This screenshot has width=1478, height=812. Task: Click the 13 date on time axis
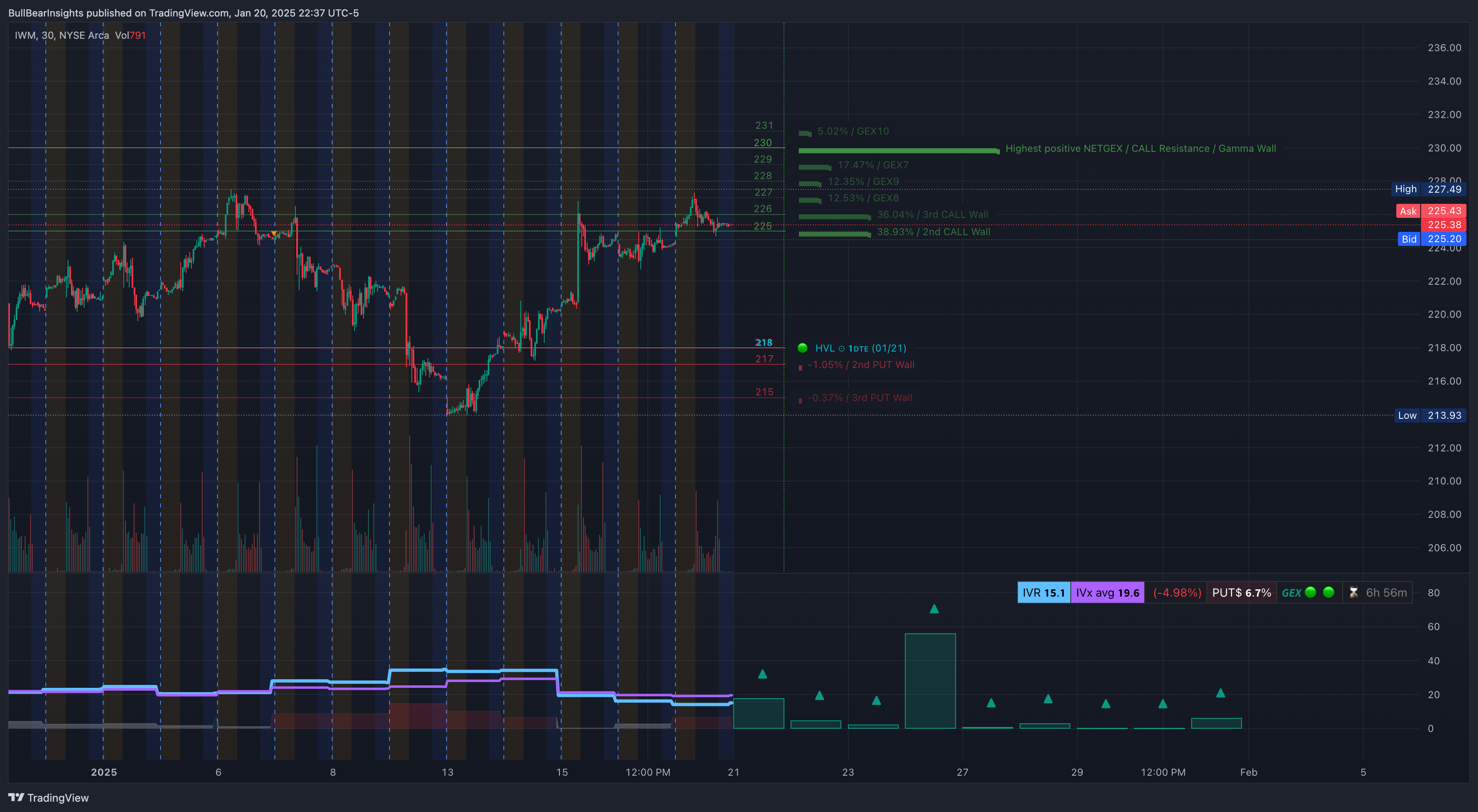(x=447, y=772)
